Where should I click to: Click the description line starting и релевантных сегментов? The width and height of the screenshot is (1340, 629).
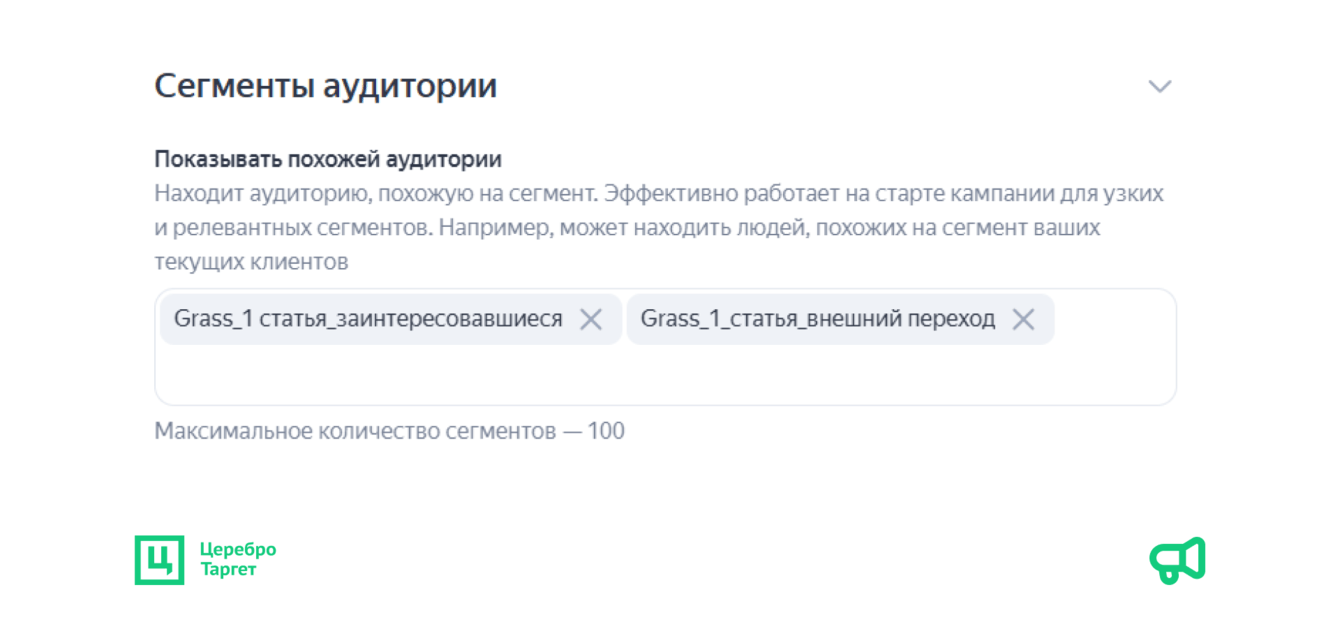click(x=627, y=227)
